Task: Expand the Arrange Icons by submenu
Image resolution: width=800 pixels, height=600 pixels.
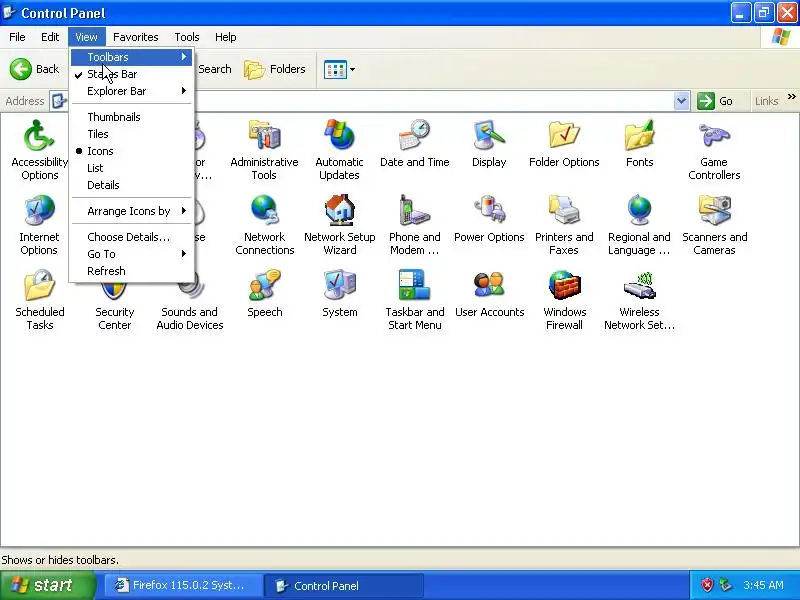Action: point(132,211)
